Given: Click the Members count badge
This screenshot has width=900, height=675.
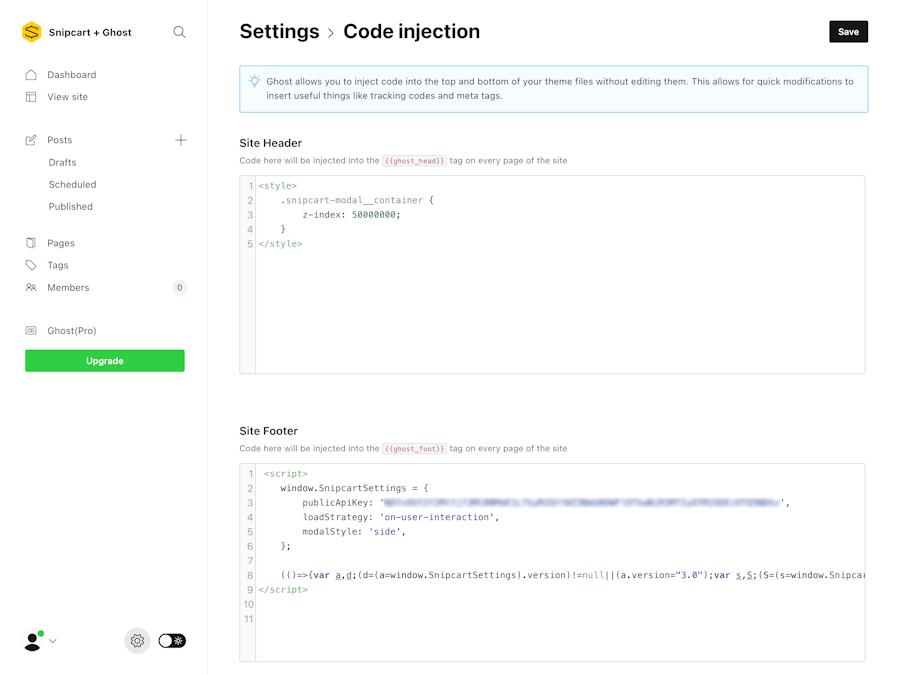Looking at the screenshot, I should tap(180, 288).
